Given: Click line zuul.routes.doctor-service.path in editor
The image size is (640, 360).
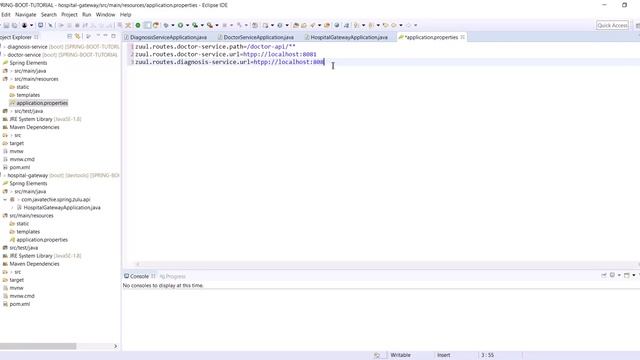Looking at the screenshot, I should point(215,47).
